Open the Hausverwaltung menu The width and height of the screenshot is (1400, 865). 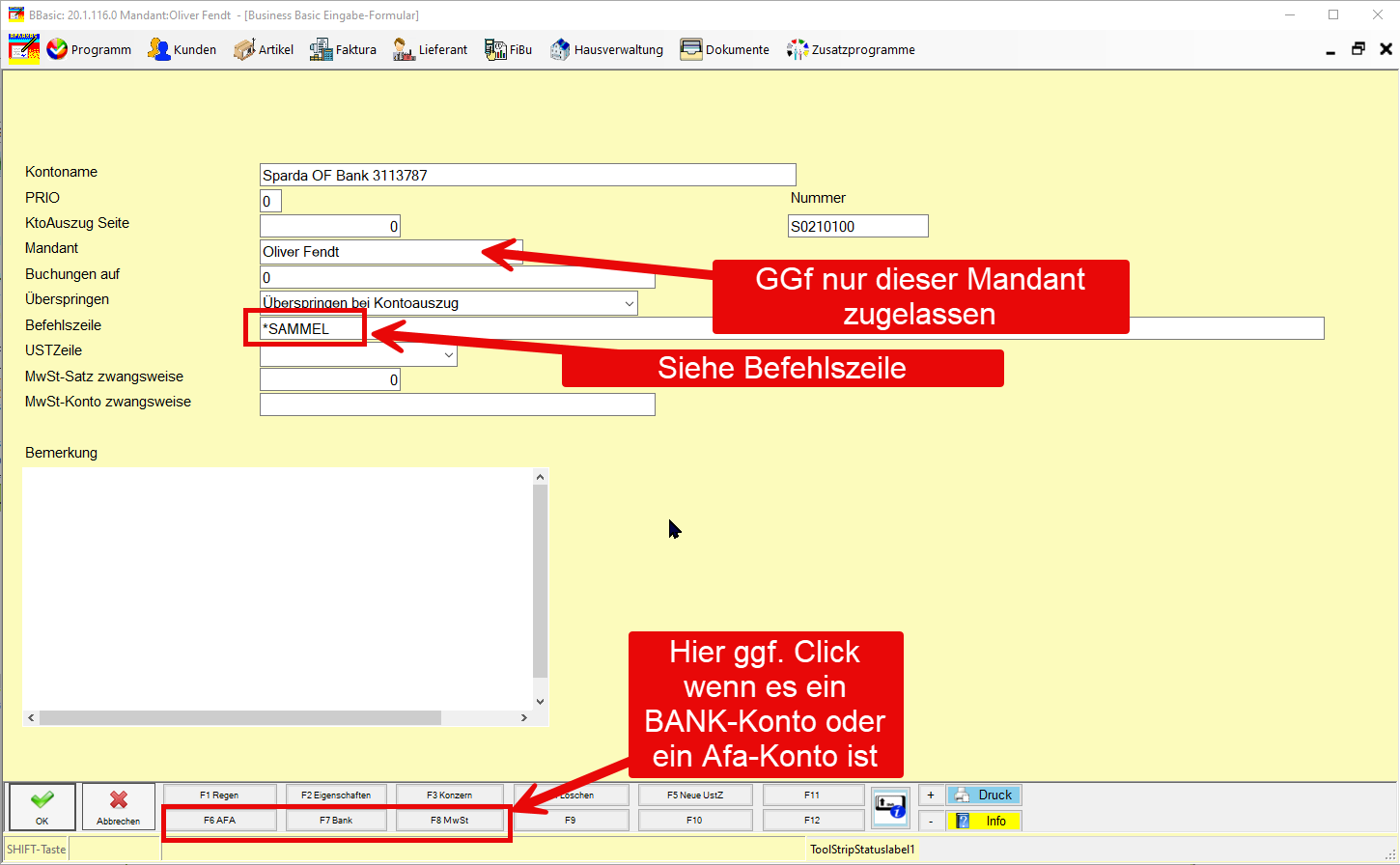606,49
